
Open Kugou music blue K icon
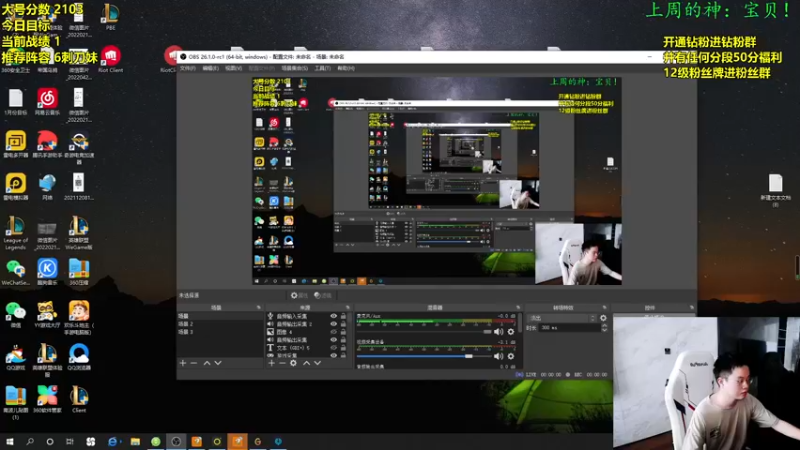coord(47,272)
